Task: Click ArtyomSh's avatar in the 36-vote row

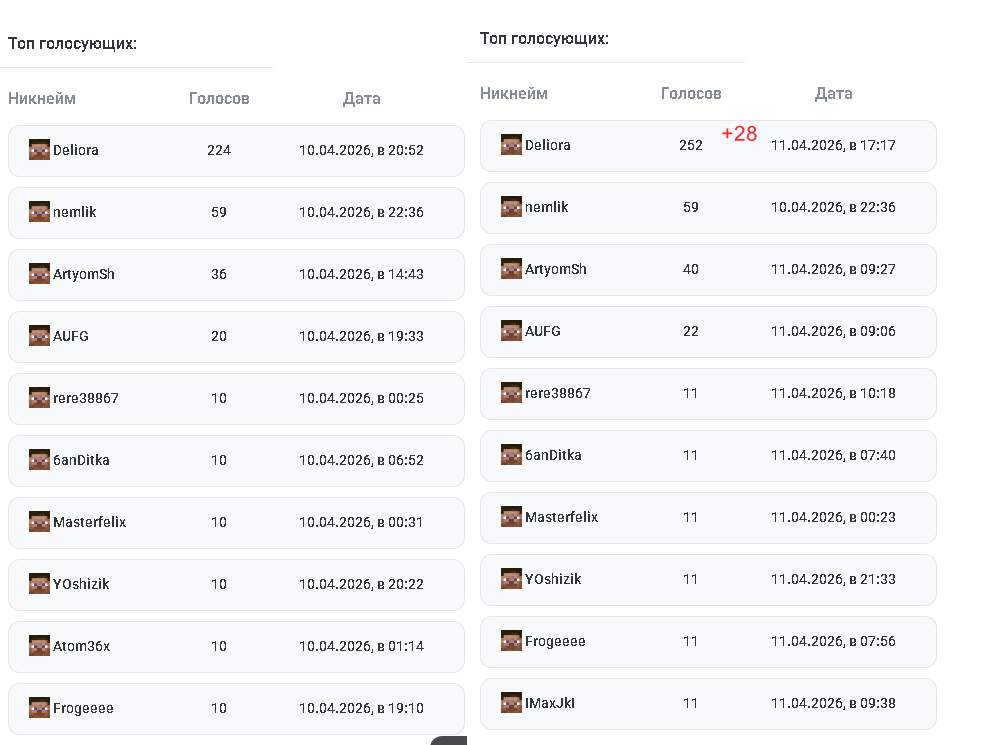Action: pyautogui.click(x=39, y=274)
